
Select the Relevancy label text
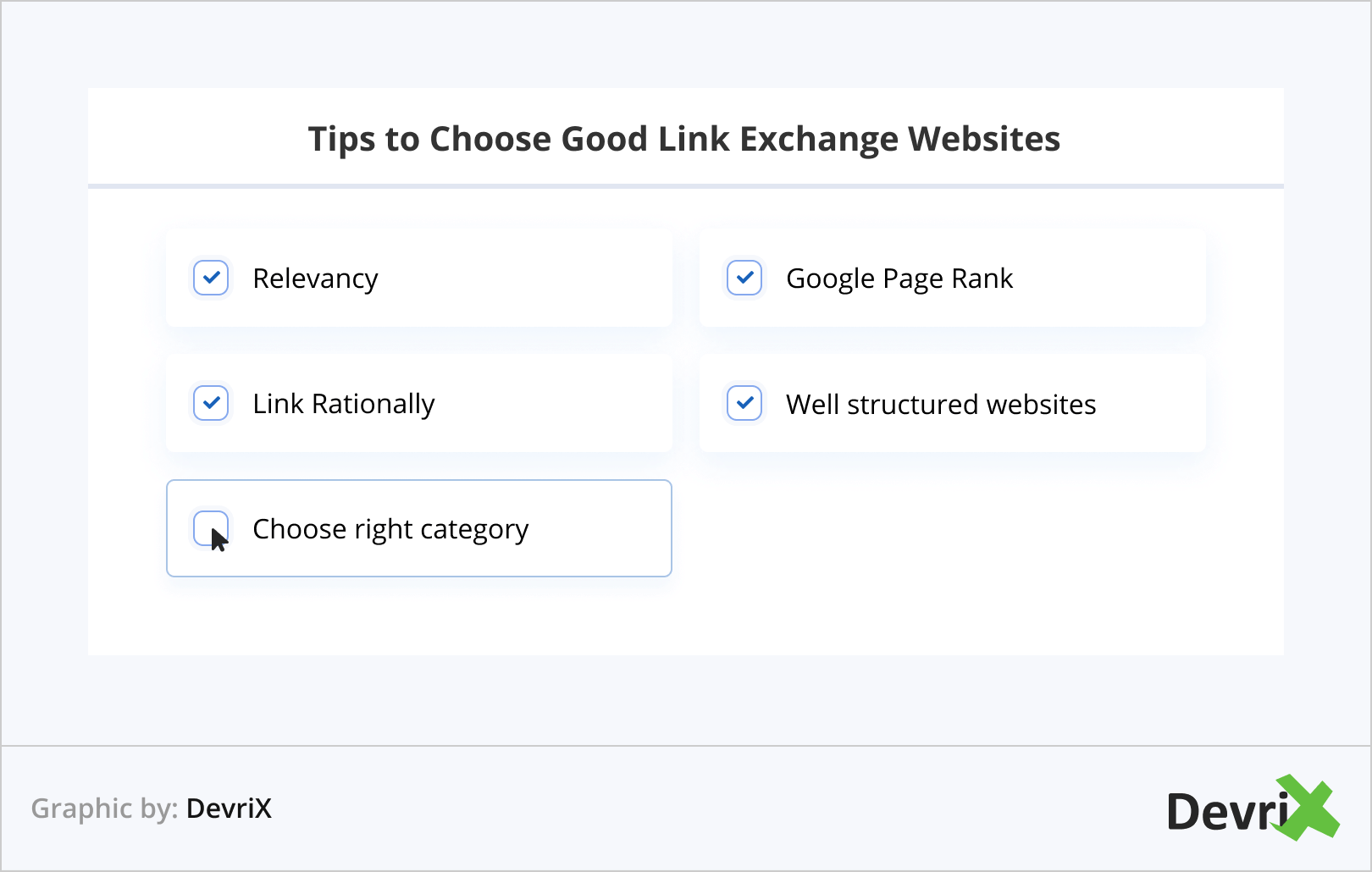point(315,279)
